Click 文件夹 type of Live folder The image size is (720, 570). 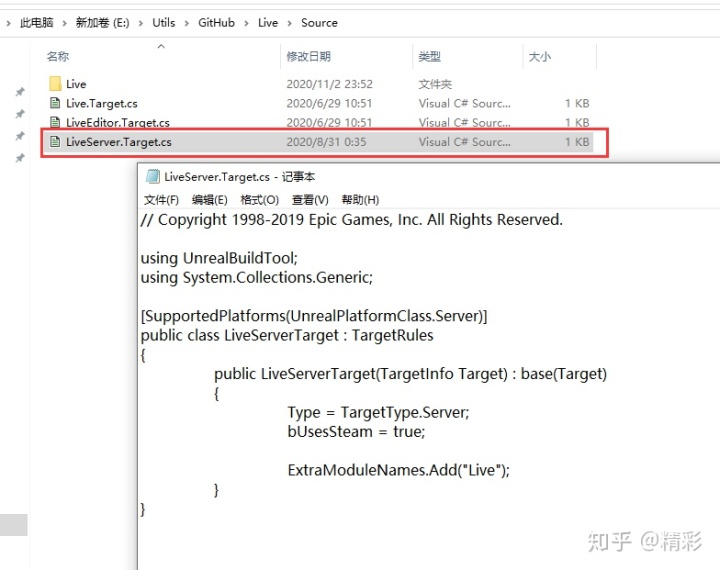click(435, 84)
